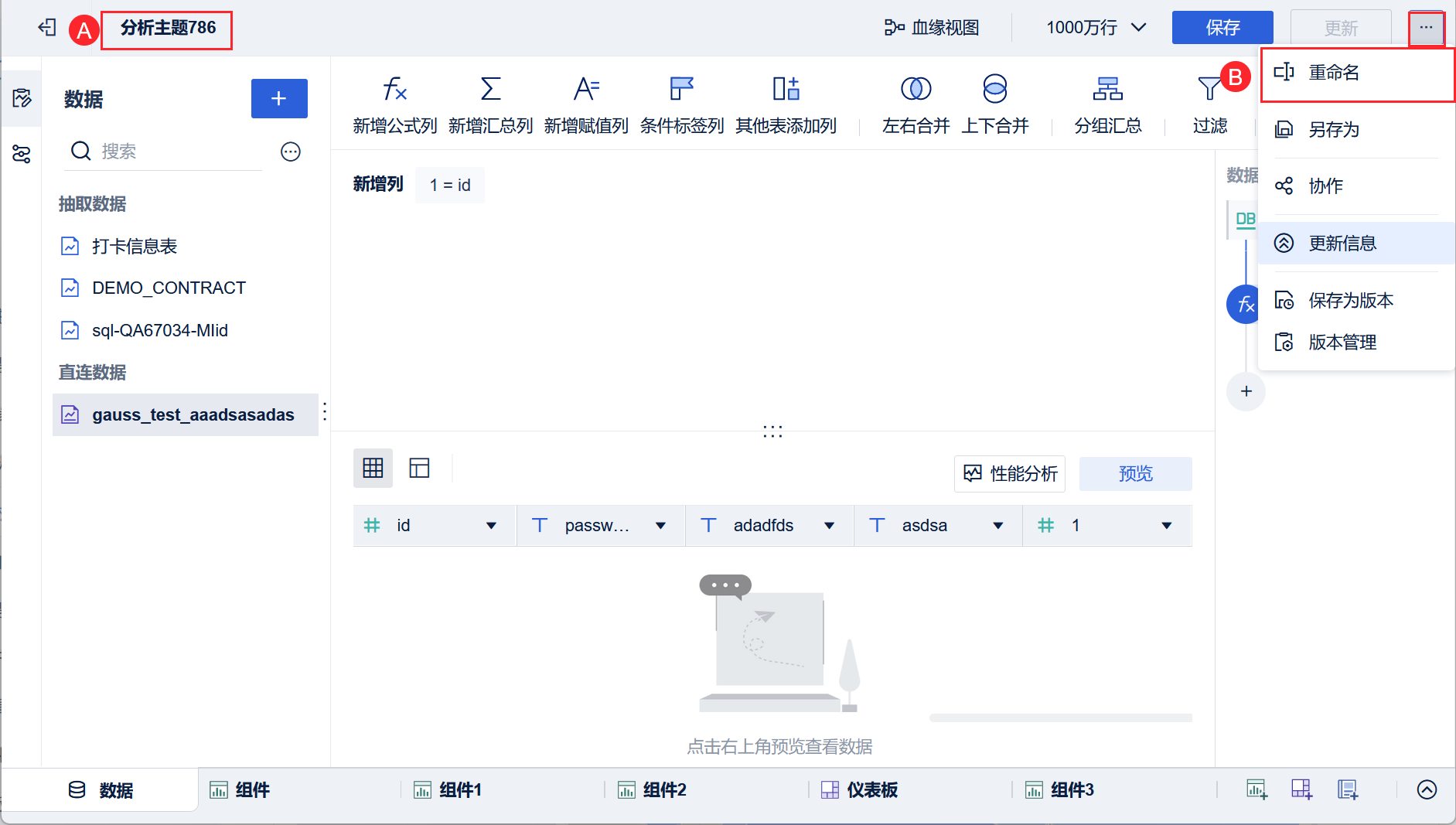Viewport: 1456px width, 825px height.
Task: Switch to grid table view
Action: click(x=373, y=468)
